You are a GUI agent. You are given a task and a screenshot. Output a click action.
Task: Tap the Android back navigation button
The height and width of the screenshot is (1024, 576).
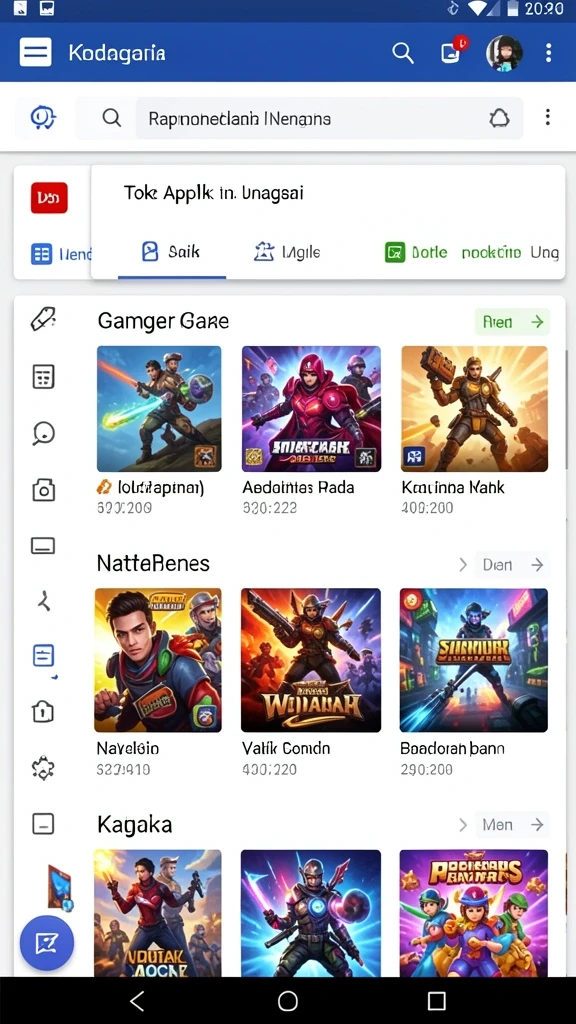point(137,1000)
